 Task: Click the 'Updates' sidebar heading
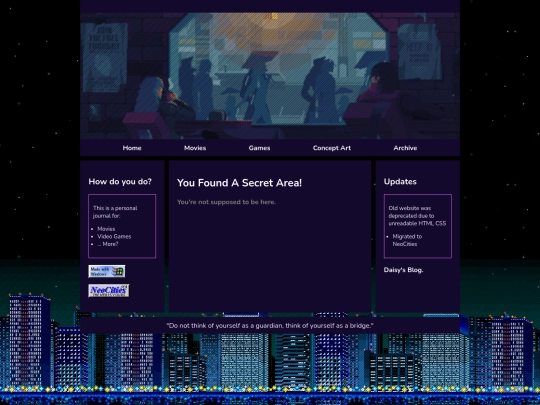point(400,182)
